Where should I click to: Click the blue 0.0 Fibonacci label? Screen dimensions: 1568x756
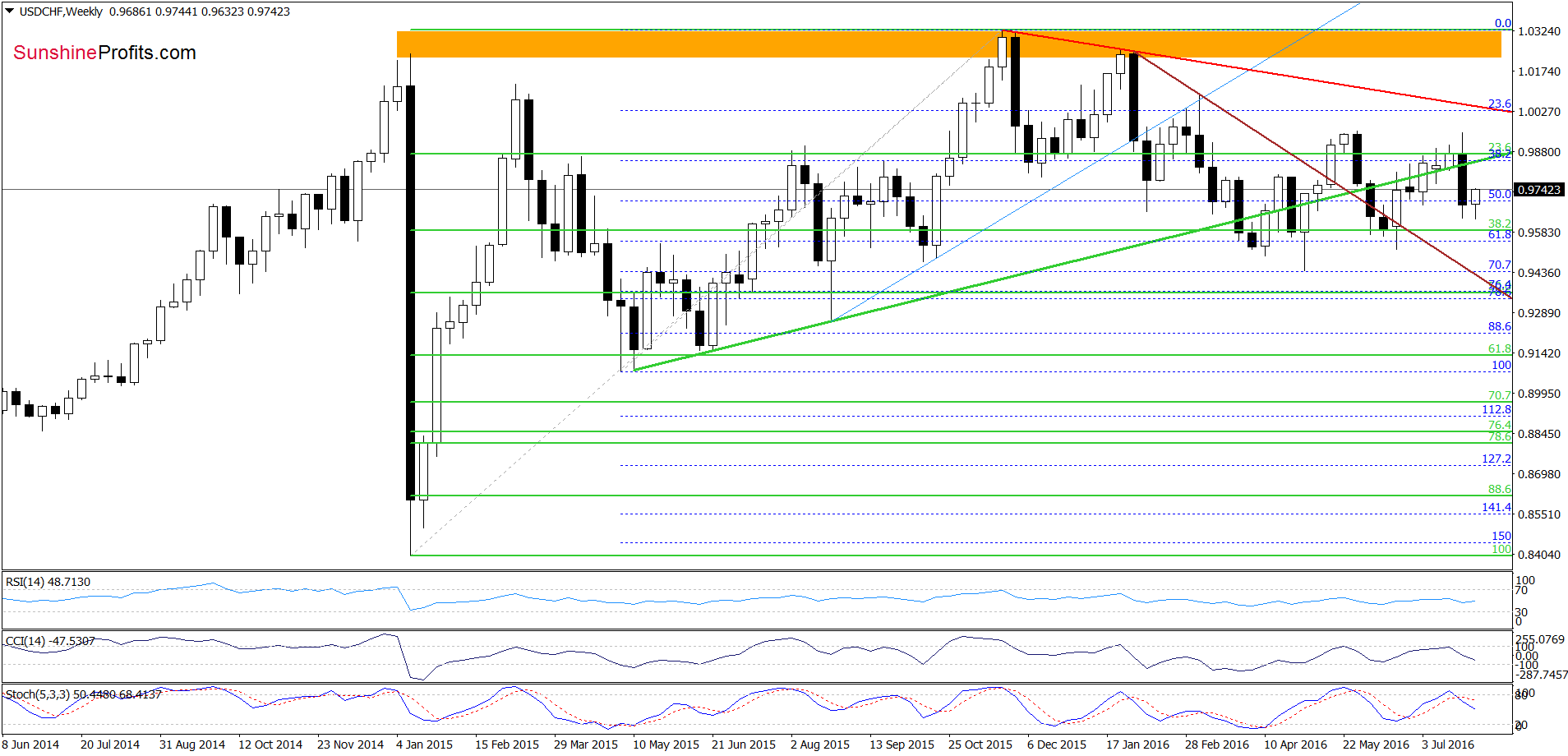pyautogui.click(x=1502, y=24)
